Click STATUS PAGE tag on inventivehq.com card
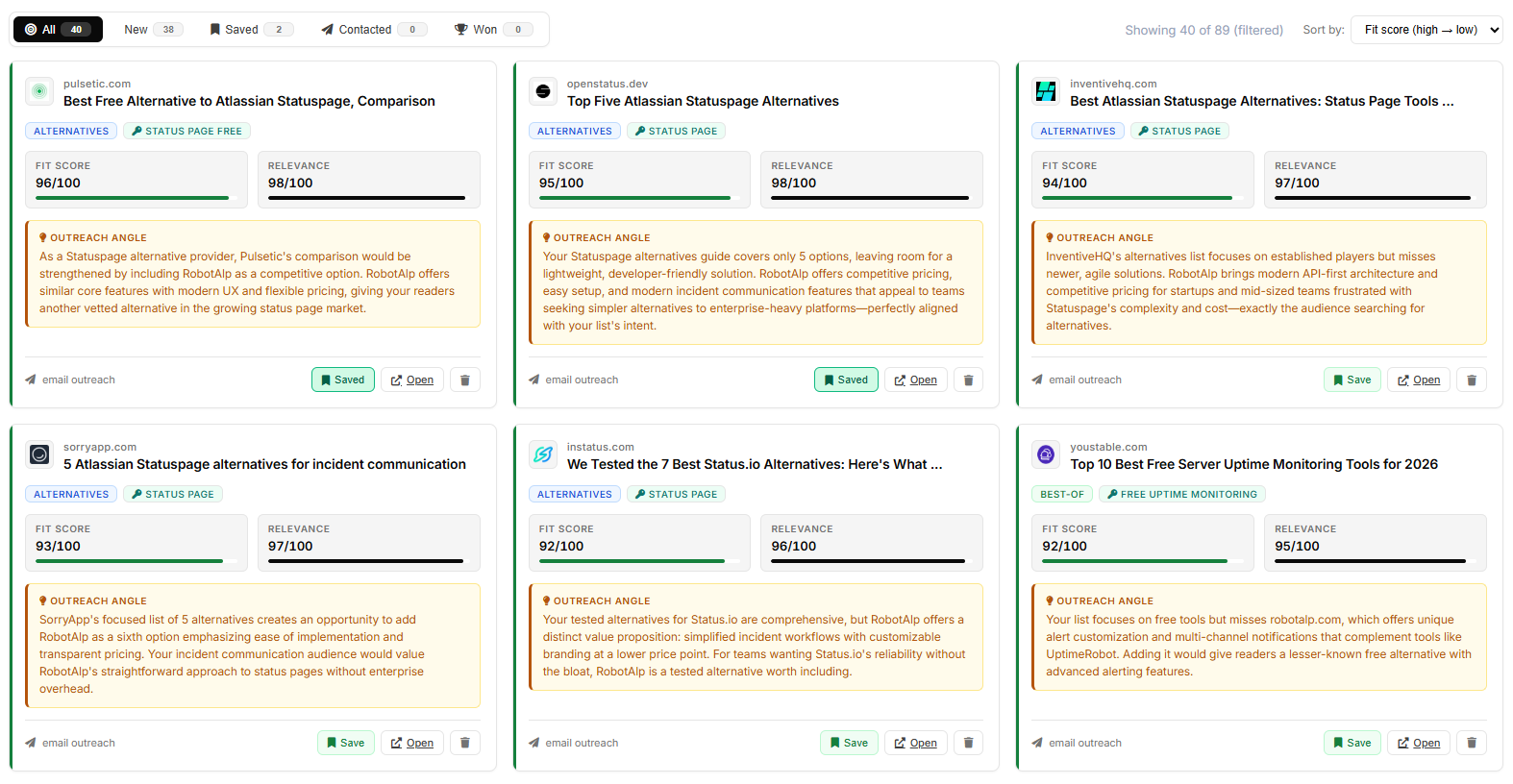 [1179, 131]
